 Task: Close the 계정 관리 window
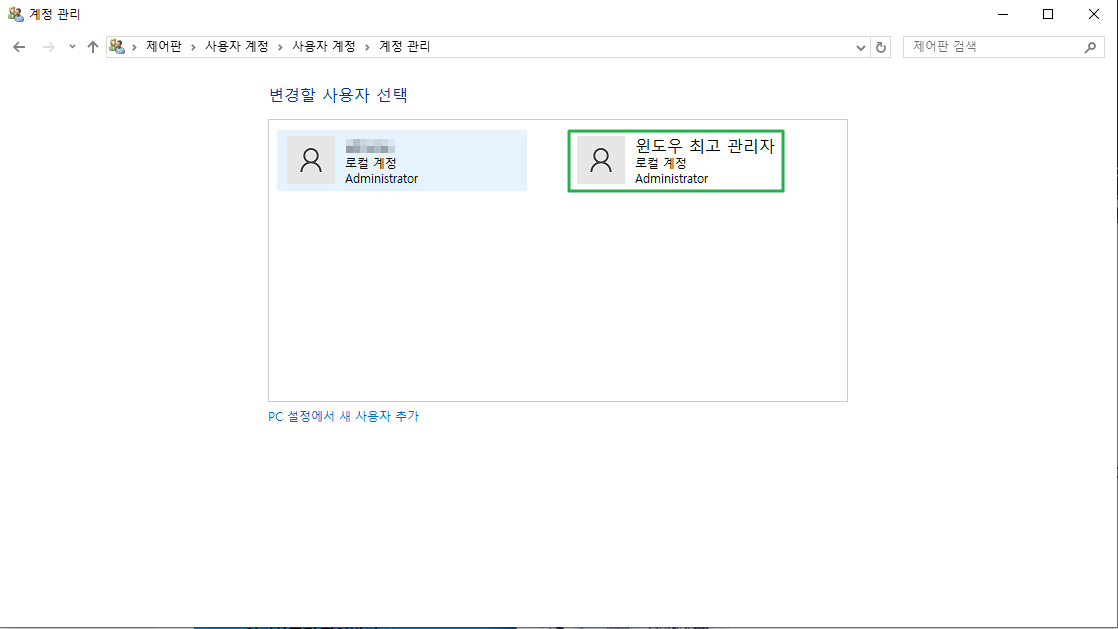point(1094,14)
